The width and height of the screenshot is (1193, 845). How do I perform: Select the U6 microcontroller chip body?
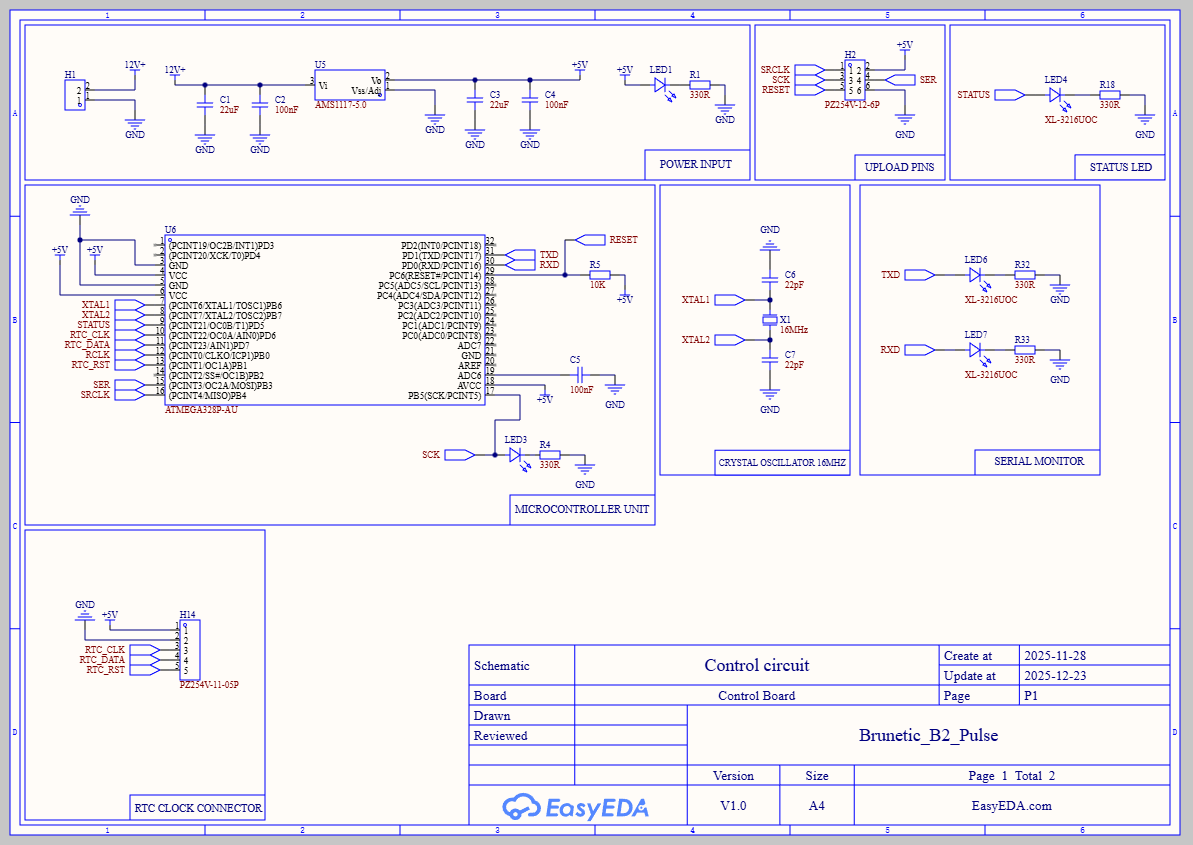(325, 319)
